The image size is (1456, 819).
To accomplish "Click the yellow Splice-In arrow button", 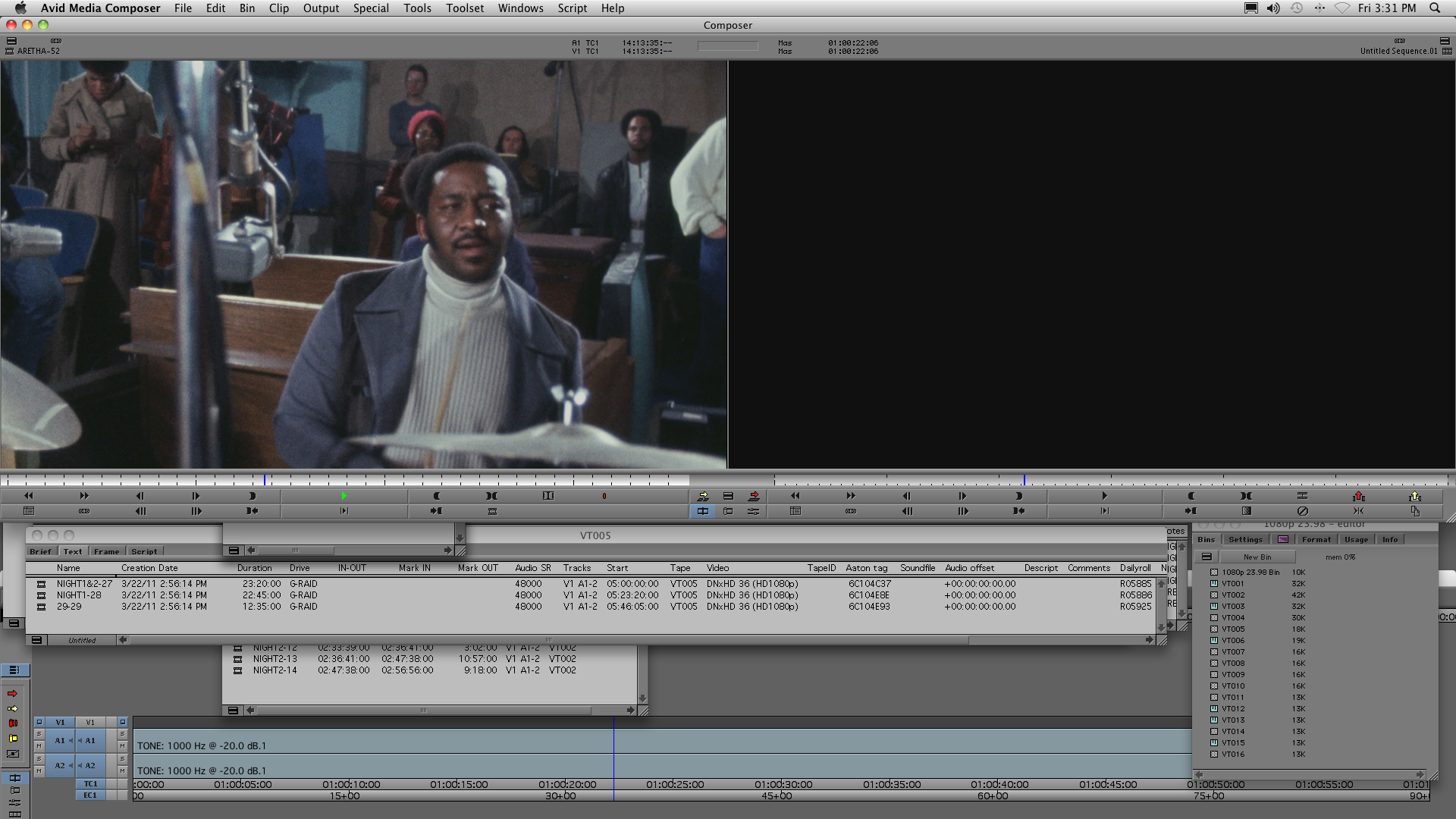I will coord(703,496).
